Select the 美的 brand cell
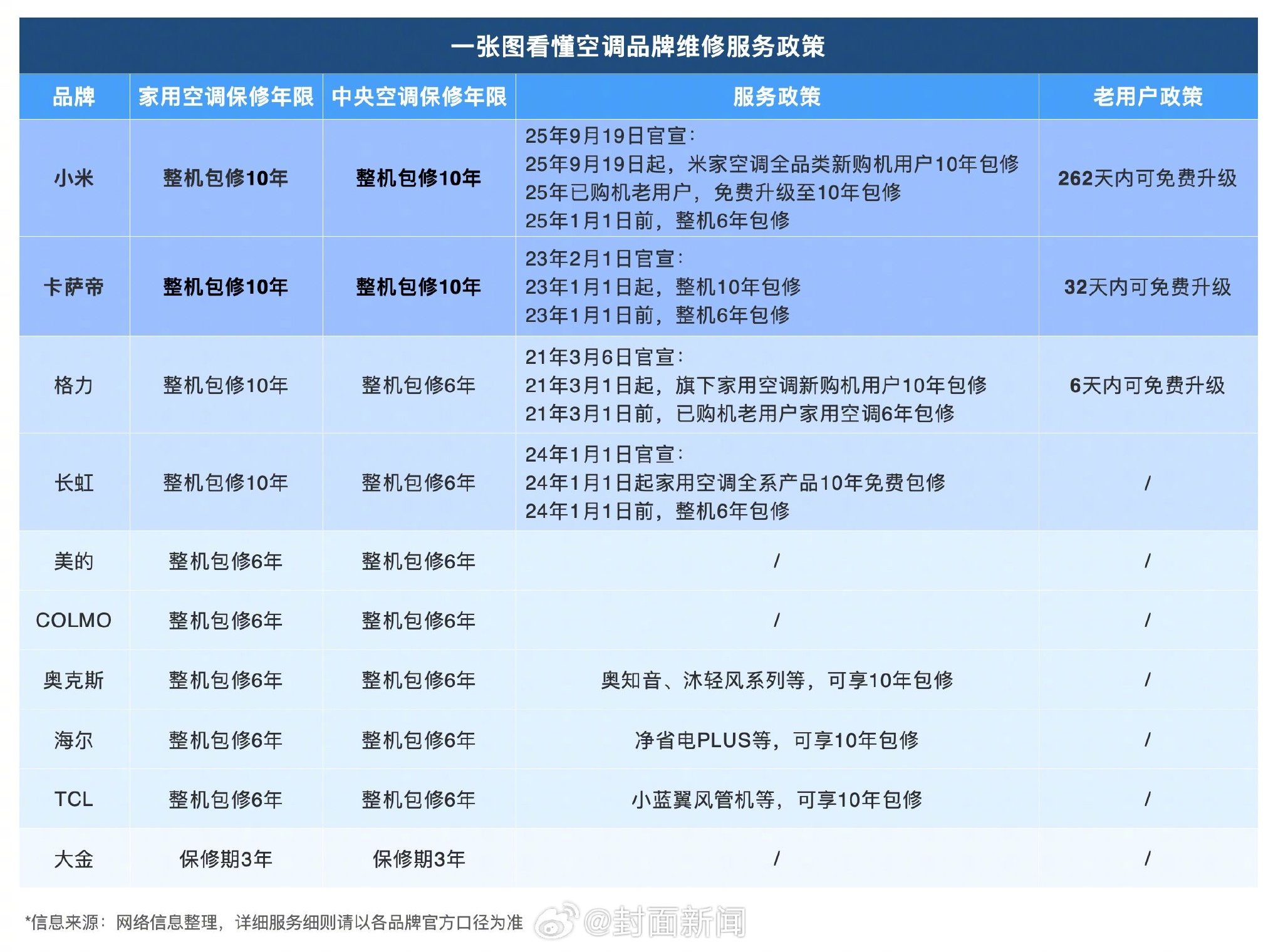Screen dimensions: 1283x952 point(74,561)
